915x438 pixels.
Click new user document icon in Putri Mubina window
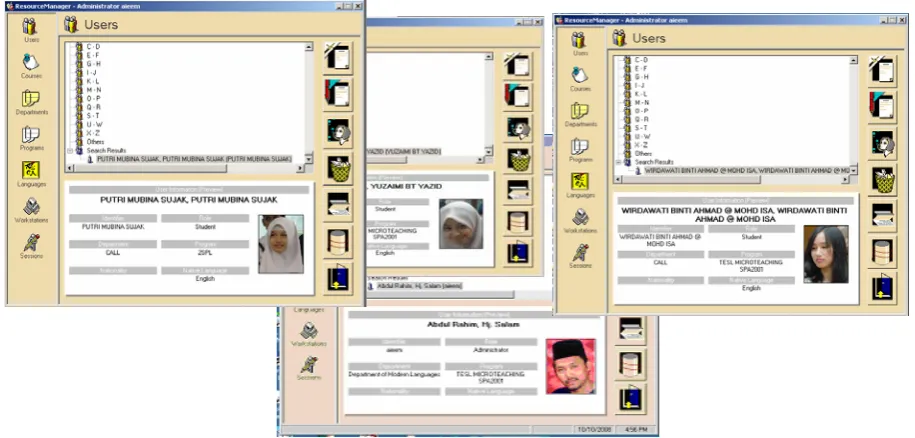[x=338, y=57]
